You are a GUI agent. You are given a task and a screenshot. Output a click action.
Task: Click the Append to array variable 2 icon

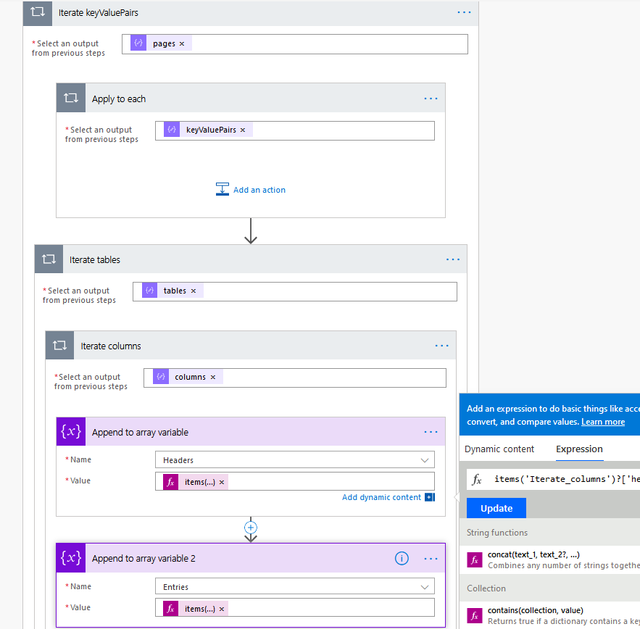(x=71, y=558)
